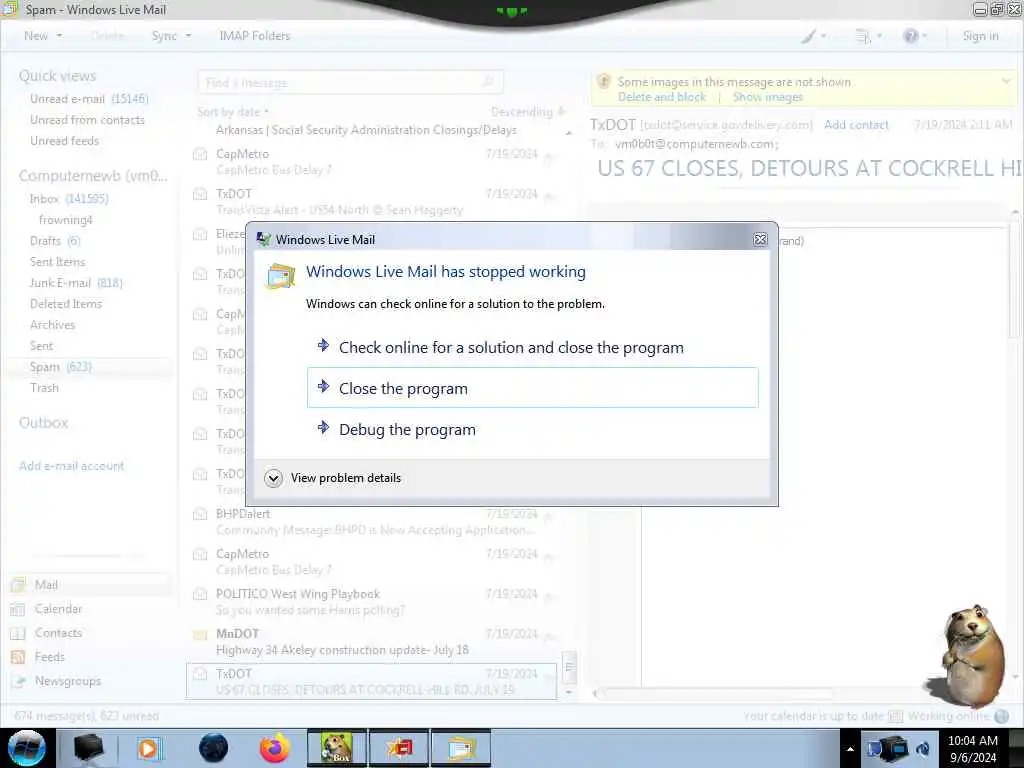Switch to Mail view icon
Image resolution: width=1024 pixels, height=768 pixels.
[x=18, y=584]
